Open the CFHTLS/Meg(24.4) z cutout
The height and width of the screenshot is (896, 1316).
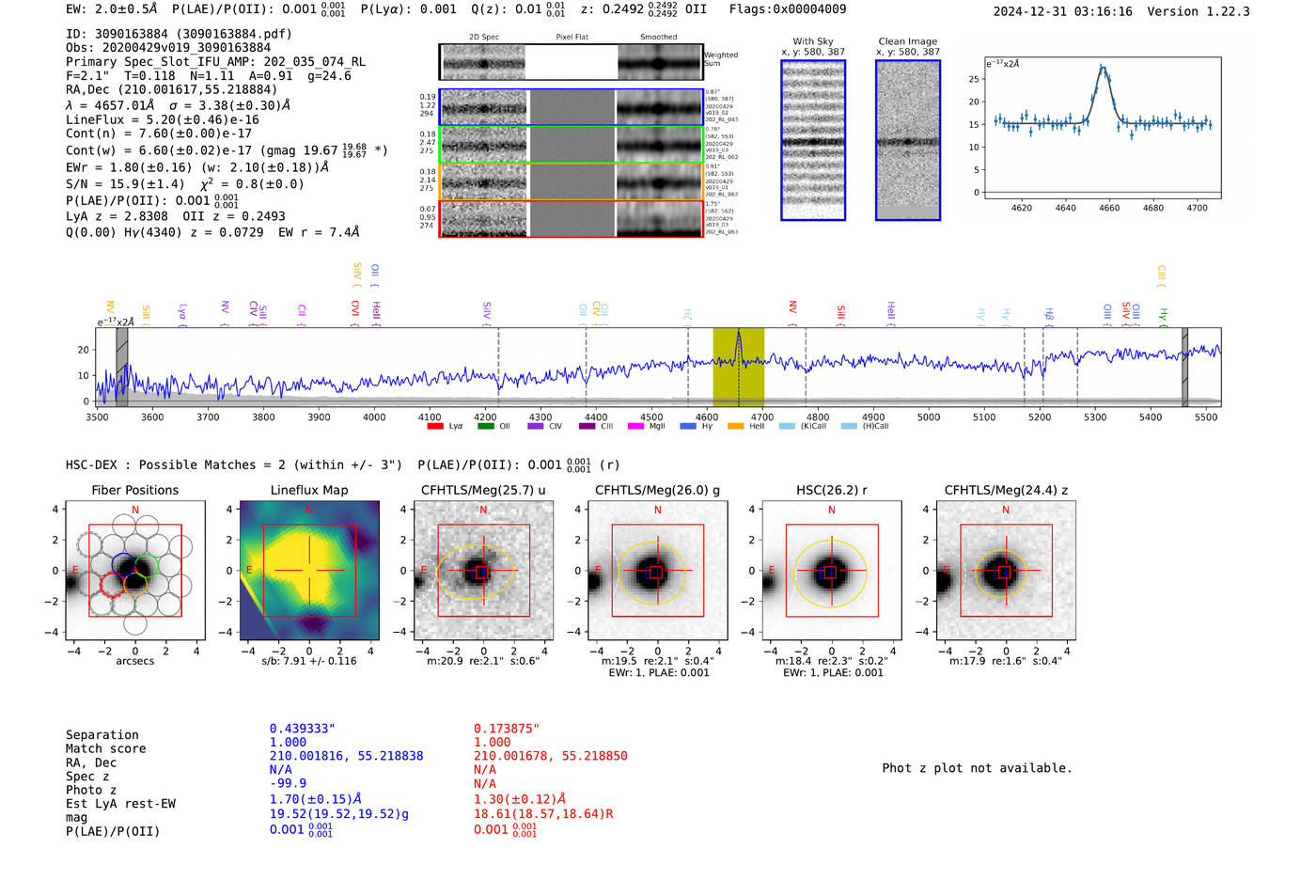pos(1006,571)
